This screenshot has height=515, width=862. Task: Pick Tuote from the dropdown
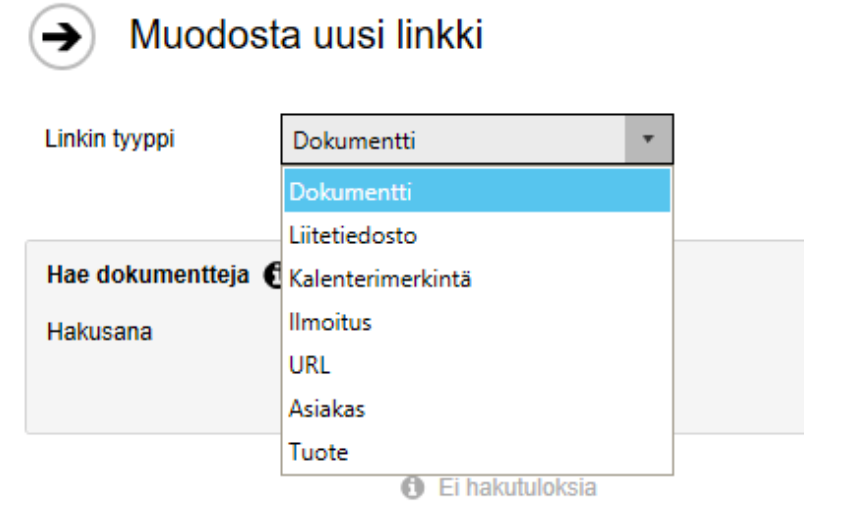[477, 452]
